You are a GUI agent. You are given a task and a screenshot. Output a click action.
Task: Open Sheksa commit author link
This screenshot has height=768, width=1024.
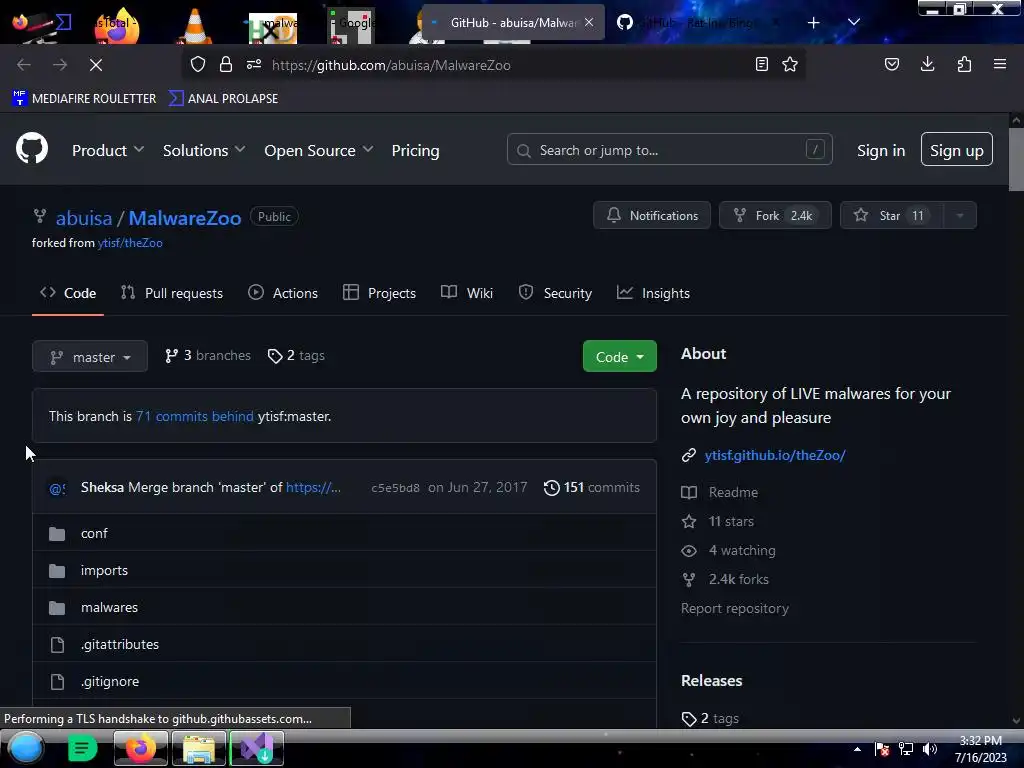click(102, 487)
